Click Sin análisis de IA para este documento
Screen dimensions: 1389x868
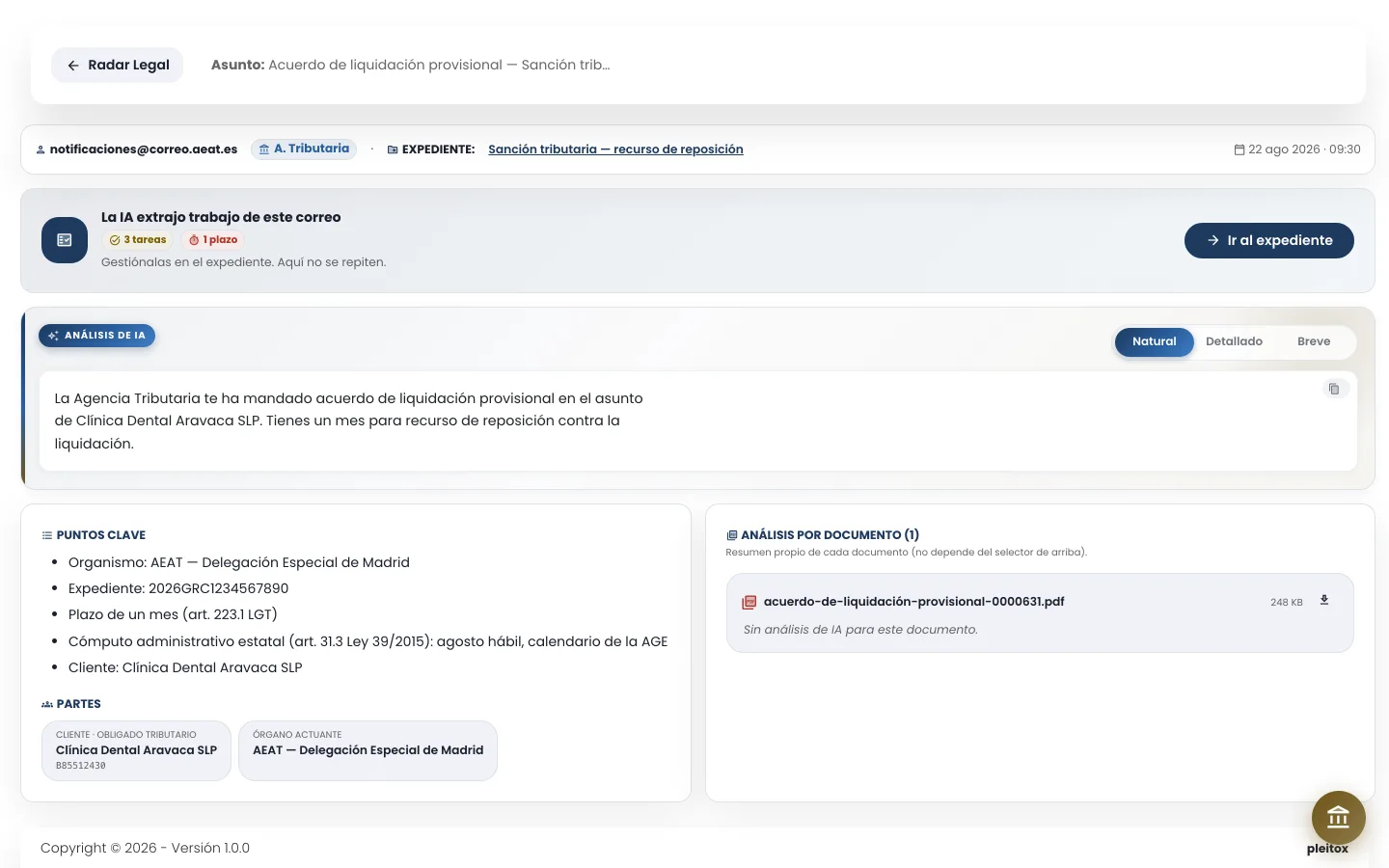[x=860, y=630]
